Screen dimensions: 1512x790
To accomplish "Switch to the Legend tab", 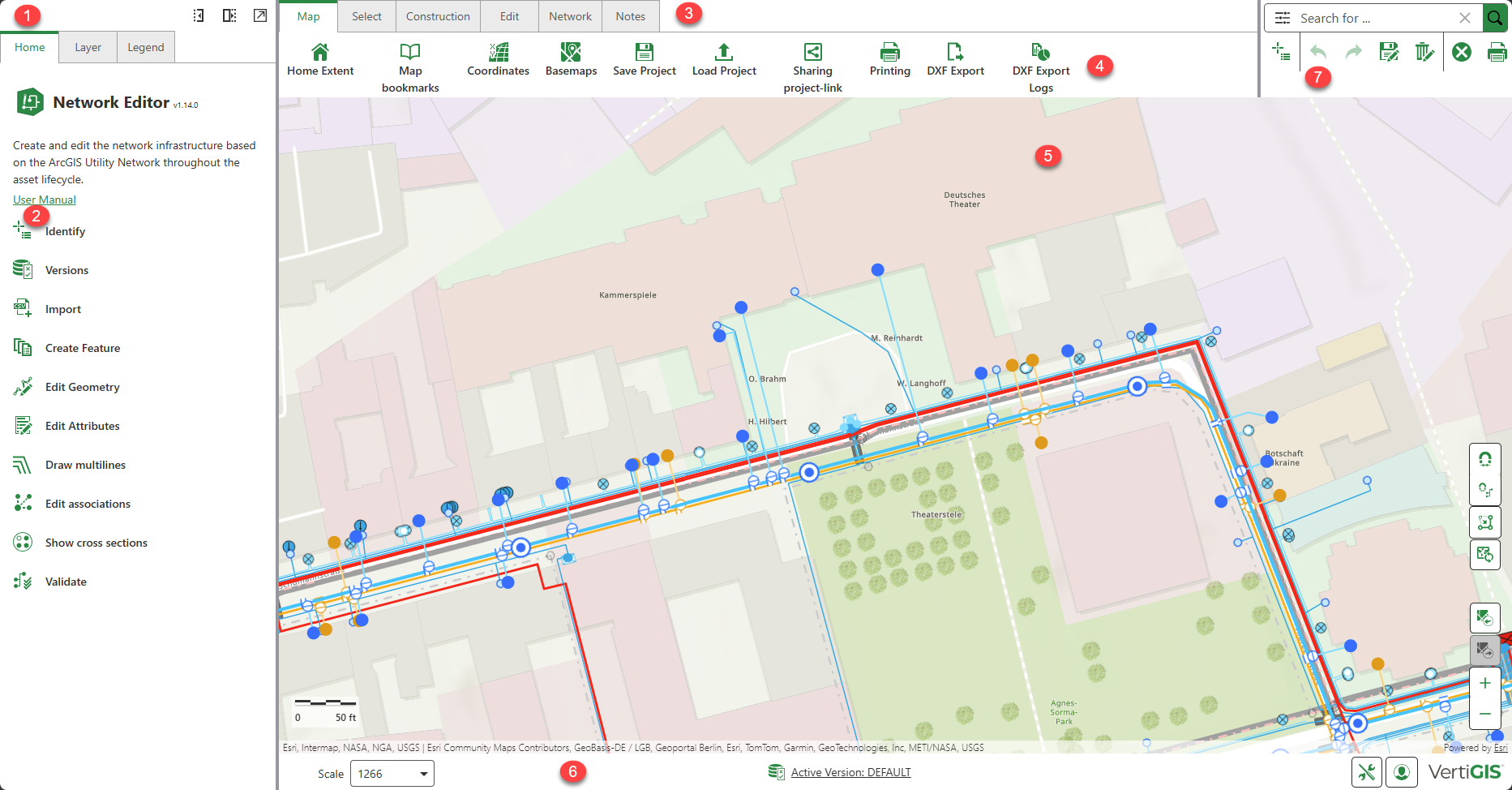I will (146, 47).
